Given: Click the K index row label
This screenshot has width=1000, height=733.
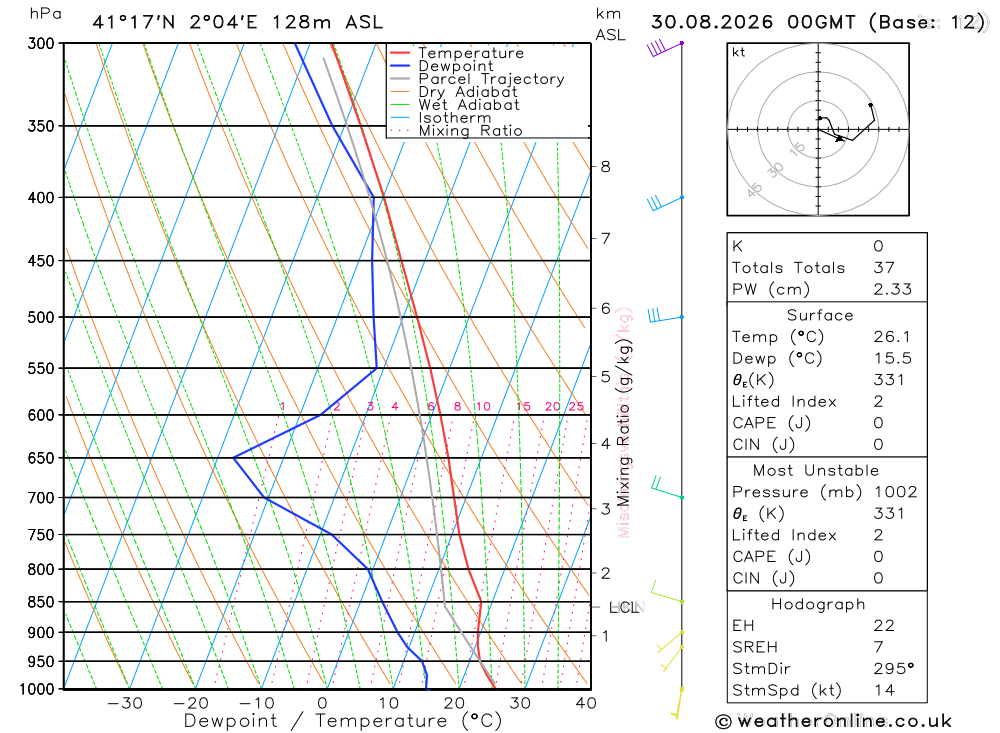Looking at the screenshot, I should click(737, 246).
